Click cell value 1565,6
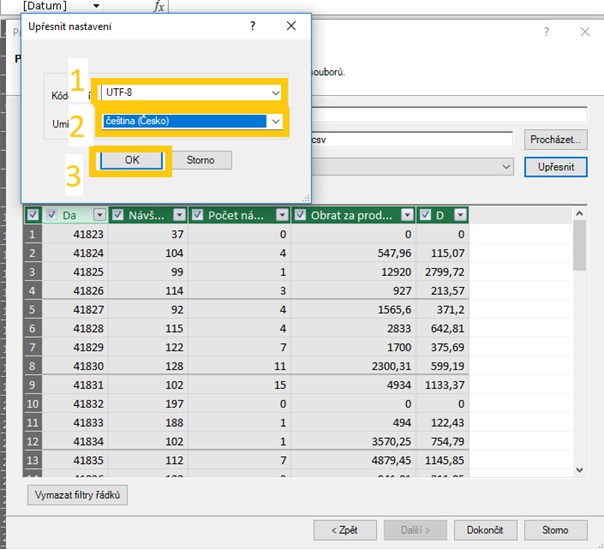The height and width of the screenshot is (550, 604). pos(394,309)
